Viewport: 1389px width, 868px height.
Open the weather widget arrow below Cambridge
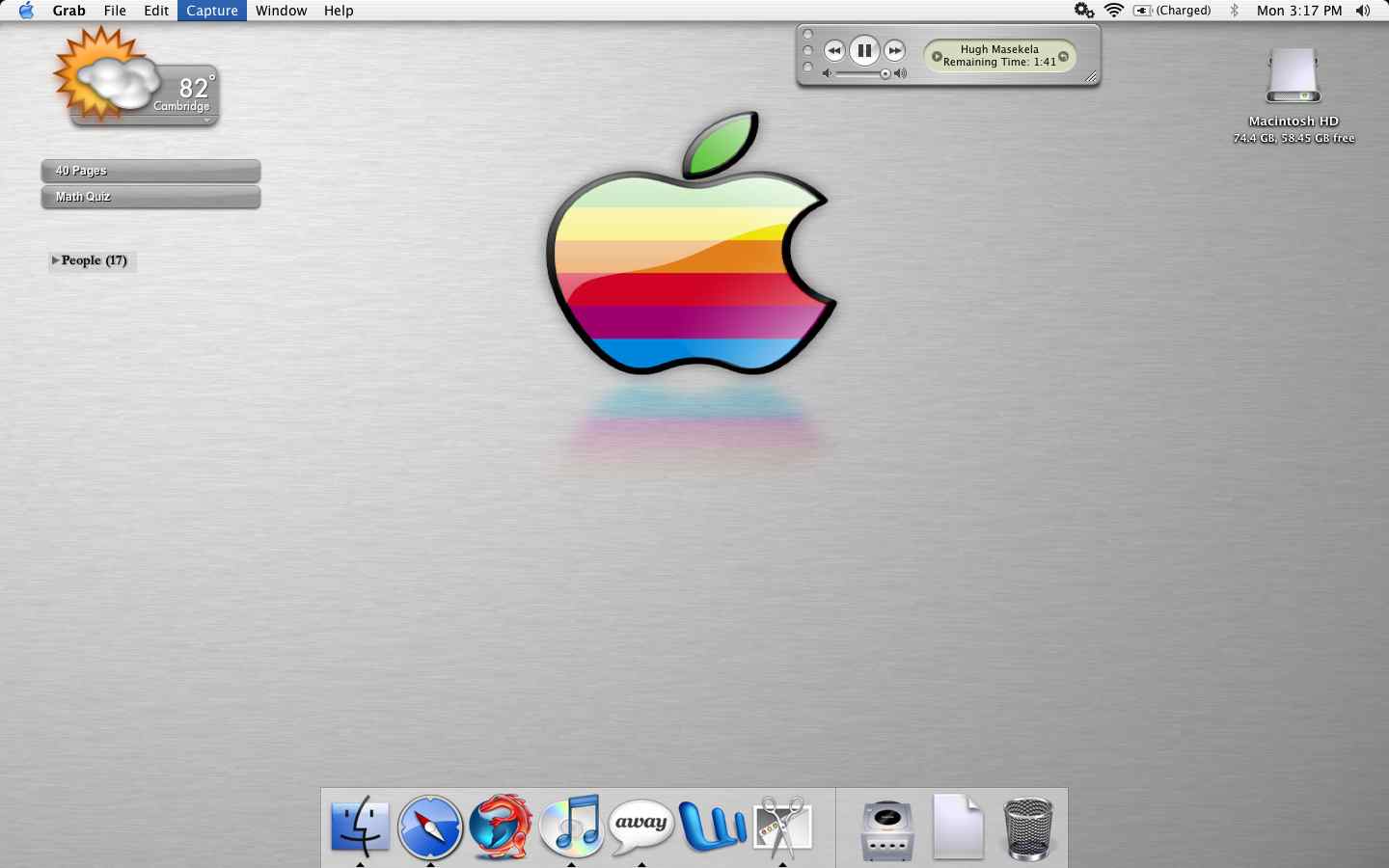[207, 121]
